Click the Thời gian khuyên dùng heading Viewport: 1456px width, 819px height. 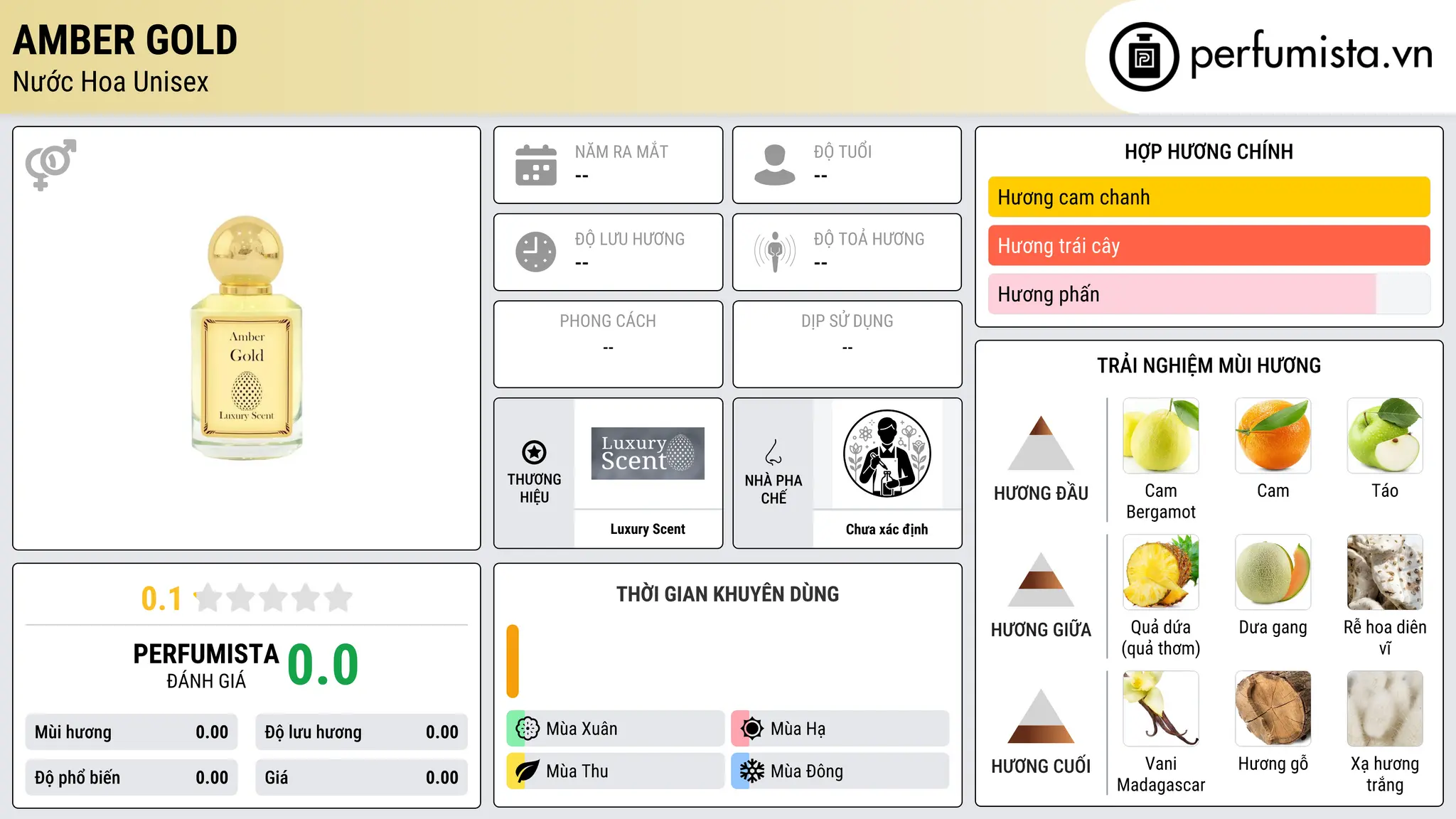click(728, 594)
